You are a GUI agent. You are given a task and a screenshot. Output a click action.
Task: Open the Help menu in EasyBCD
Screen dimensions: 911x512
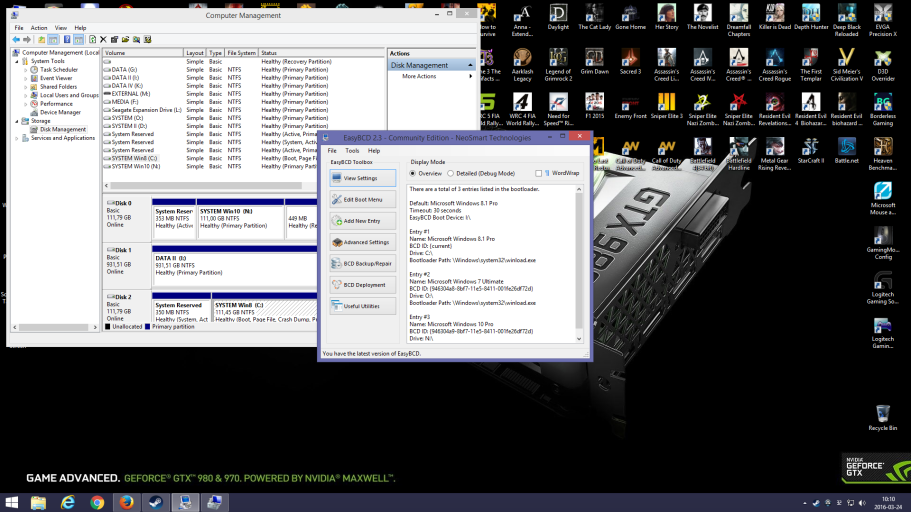[374, 151]
